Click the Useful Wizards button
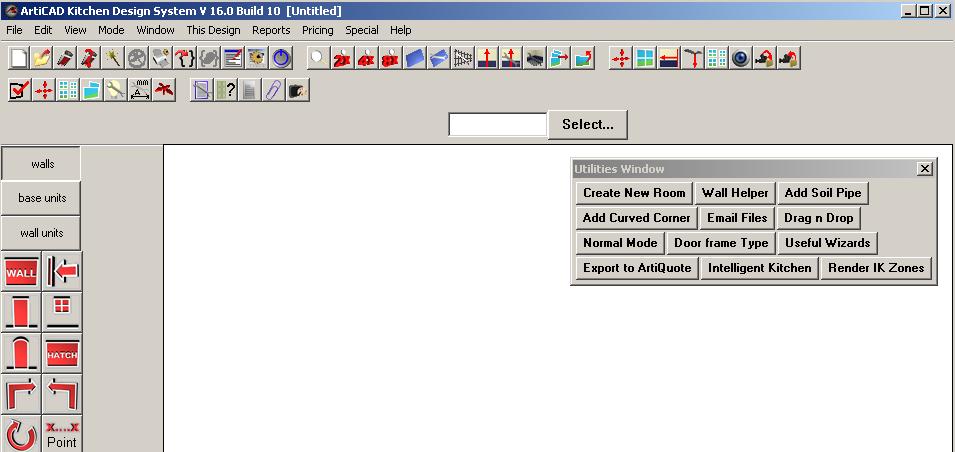The height and width of the screenshot is (452, 955). (827, 242)
